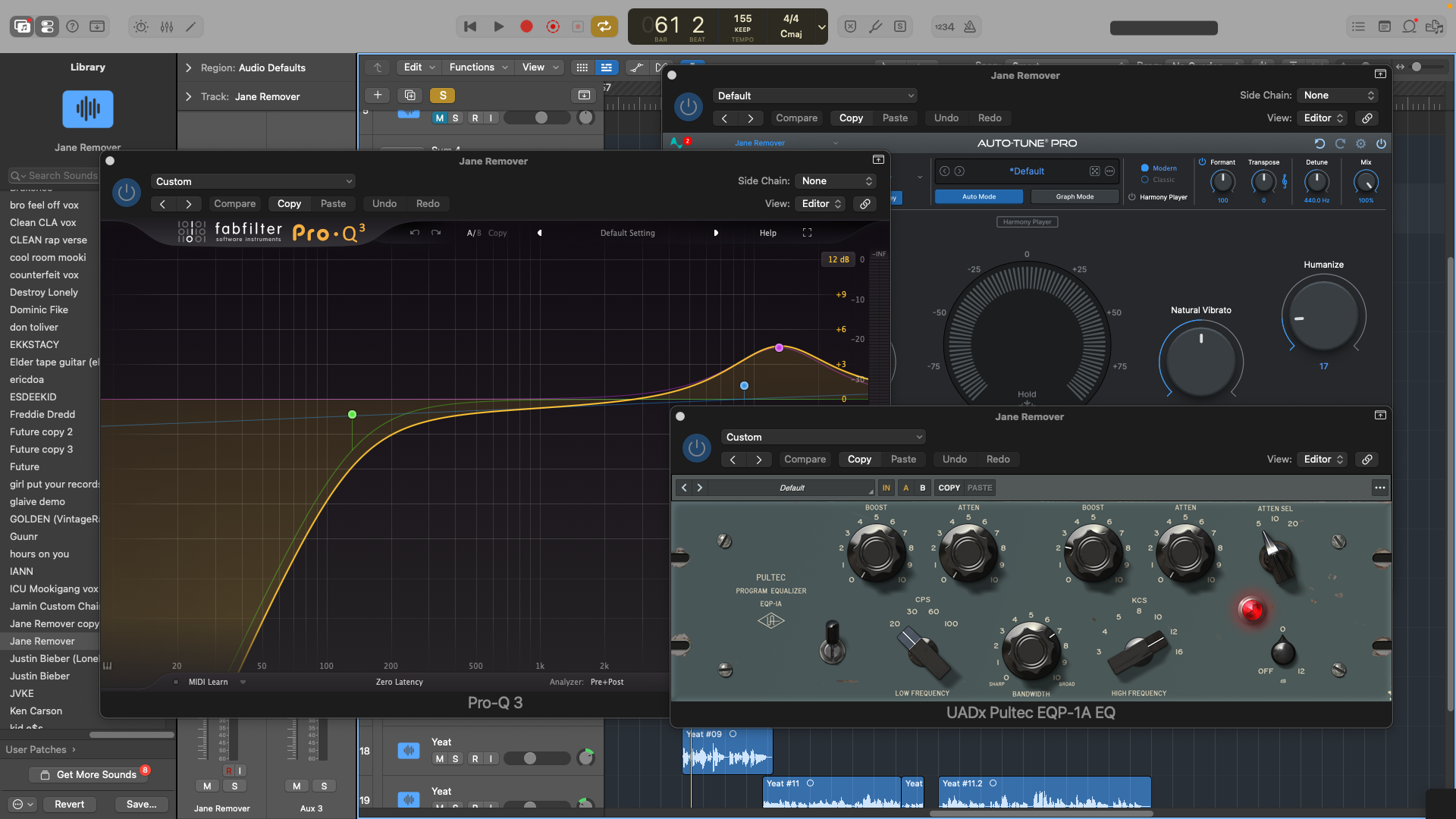This screenshot has width=1456, height=819.
Task: Toggle the Inspector panel icon
Action: point(47,27)
